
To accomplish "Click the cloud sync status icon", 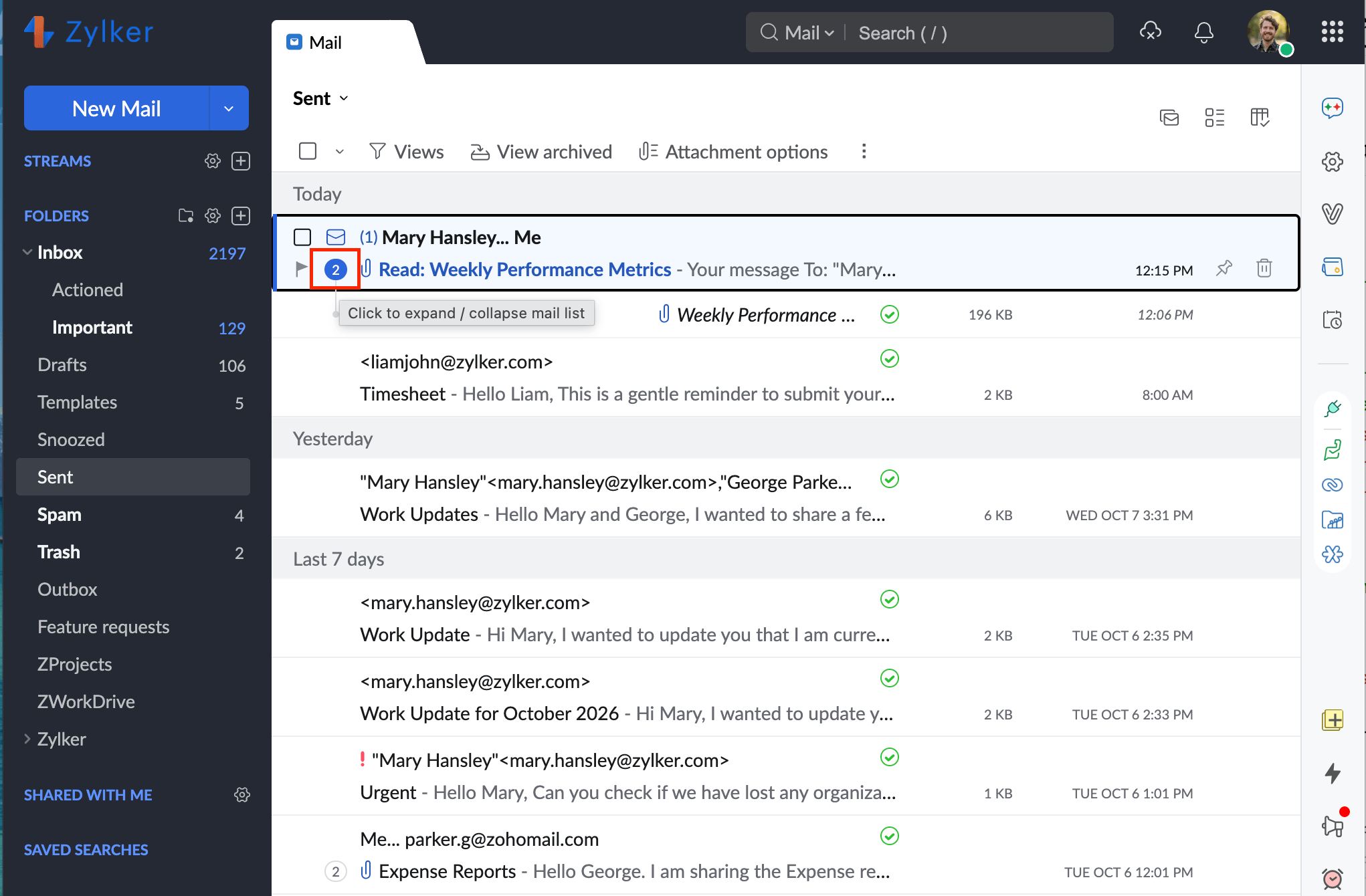I will click(x=1150, y=31).
